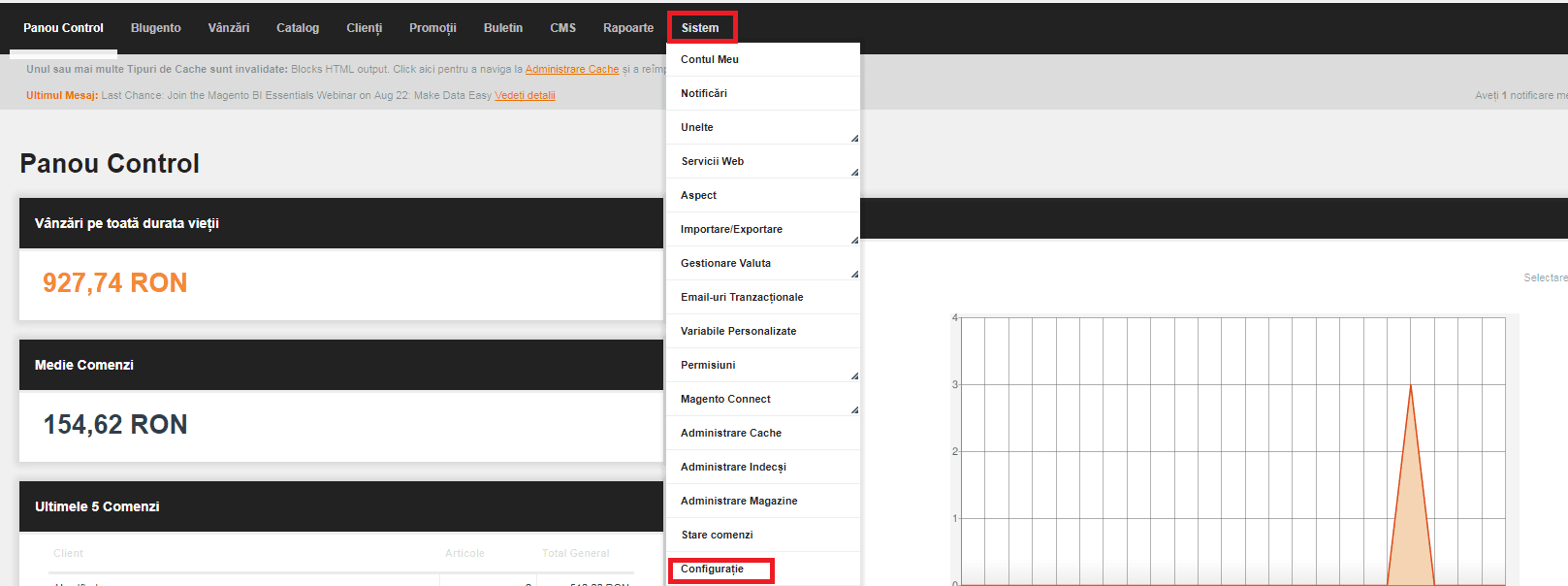Click the Medie Comenzi header

tap(341, 365)
